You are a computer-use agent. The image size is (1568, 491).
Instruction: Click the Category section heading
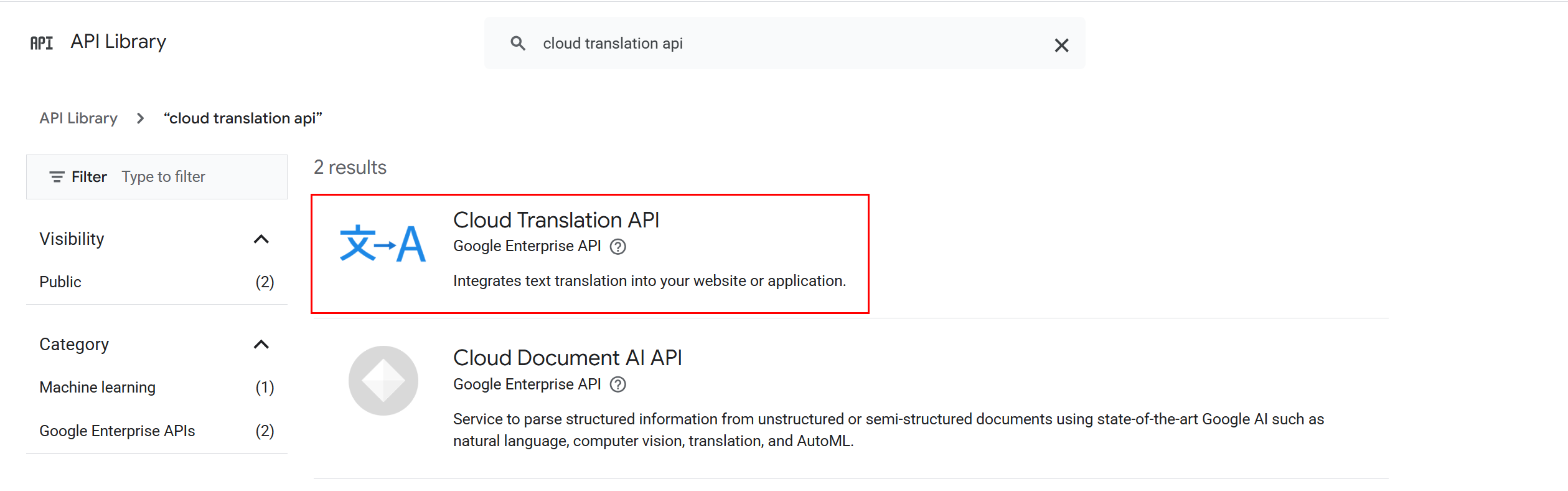74,345
